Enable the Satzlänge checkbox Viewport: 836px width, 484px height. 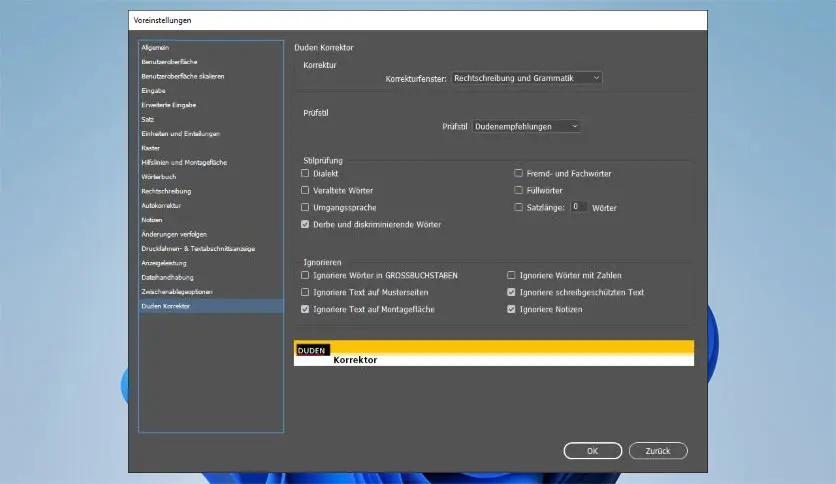click(518, 207)
